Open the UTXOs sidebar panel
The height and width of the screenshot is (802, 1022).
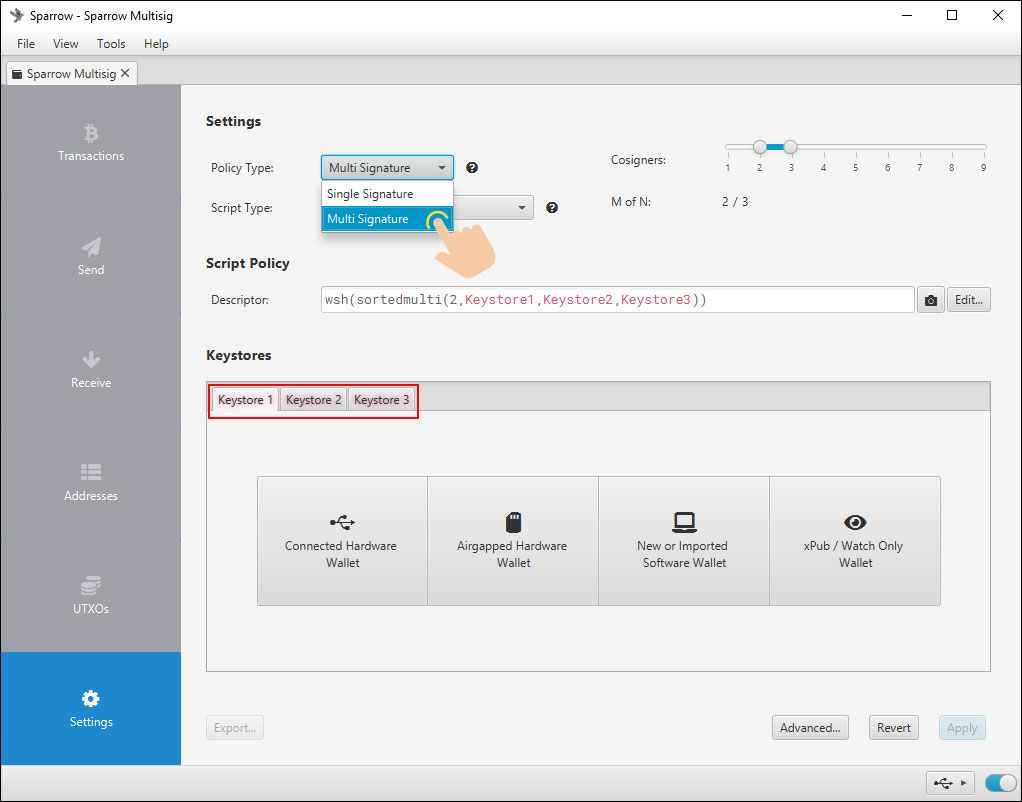91,596
